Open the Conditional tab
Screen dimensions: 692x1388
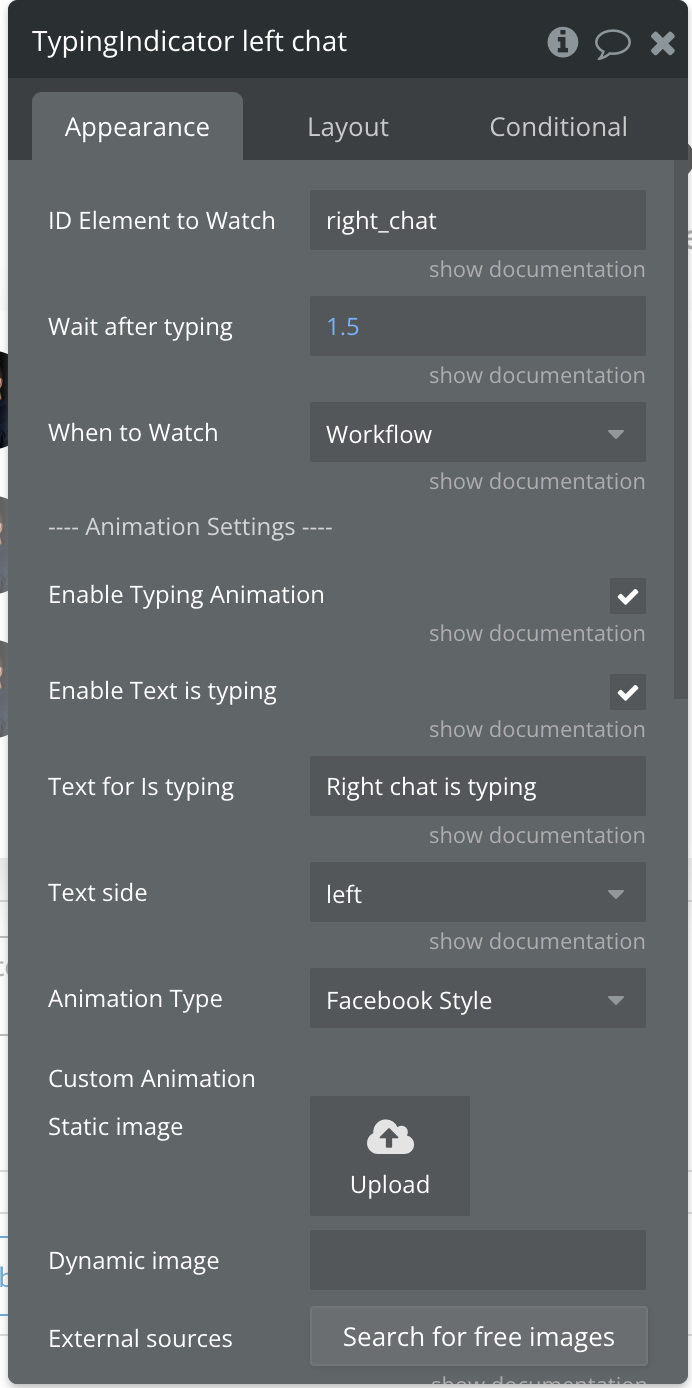(x=558, y=127)
